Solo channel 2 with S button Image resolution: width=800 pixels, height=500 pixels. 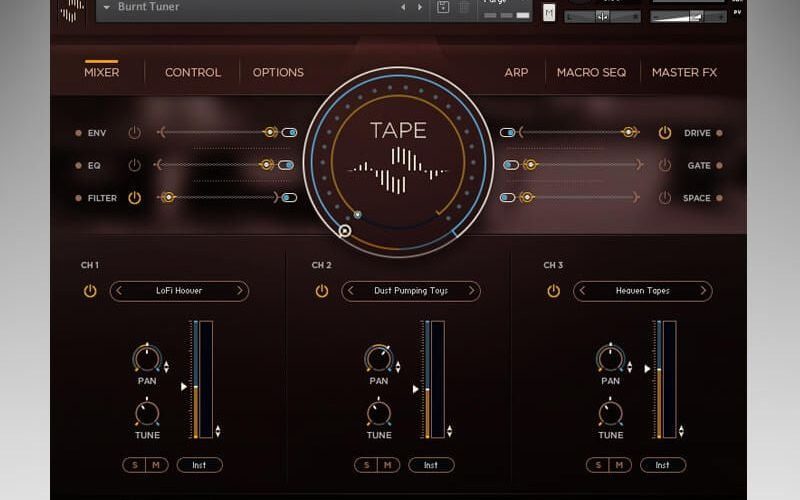366,465
